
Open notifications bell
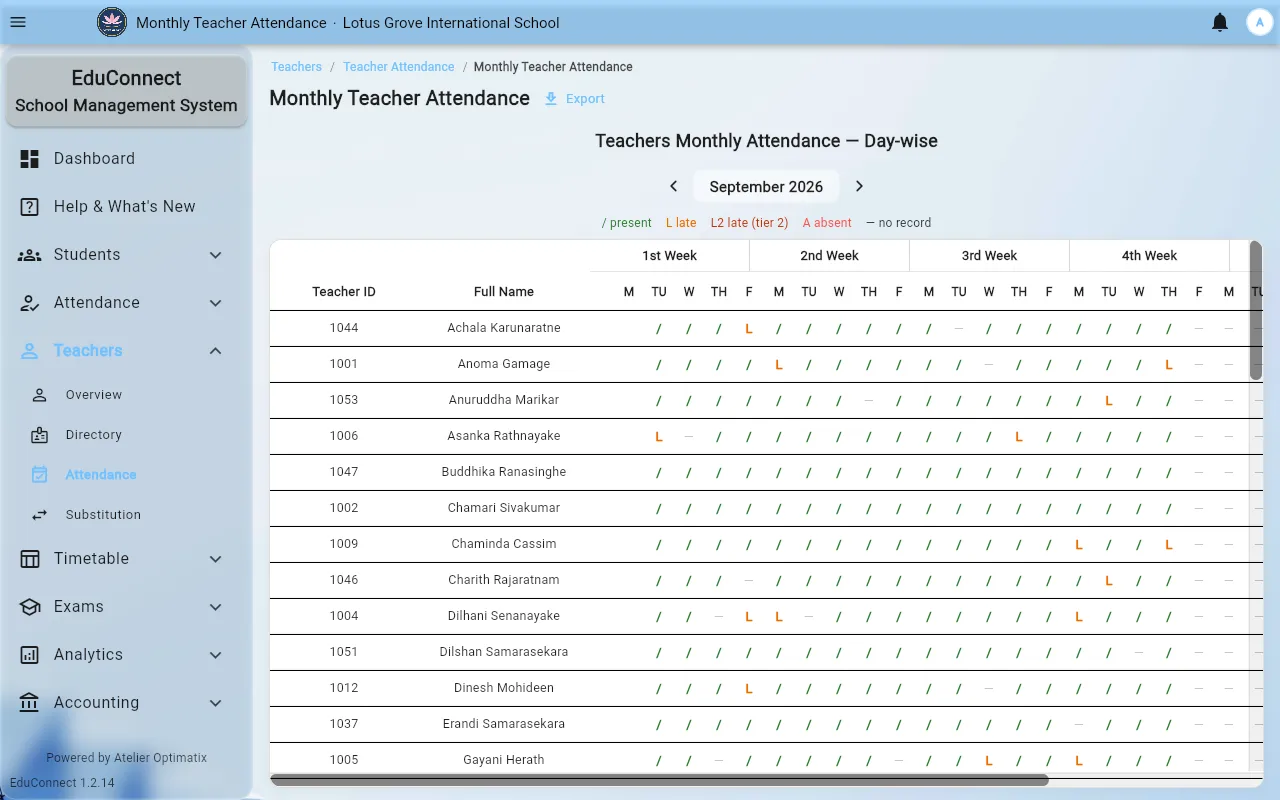tap(1220, 22)
